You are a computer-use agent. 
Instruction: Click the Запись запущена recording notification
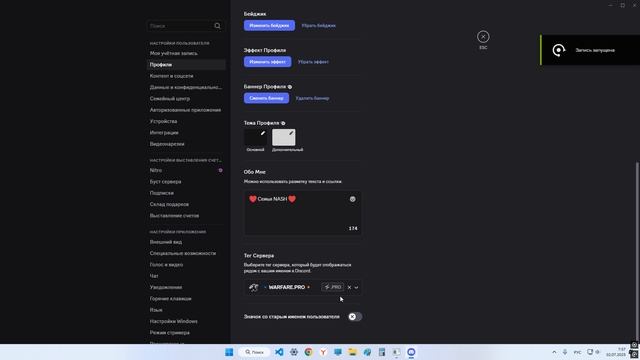click(x=590, y=50)
